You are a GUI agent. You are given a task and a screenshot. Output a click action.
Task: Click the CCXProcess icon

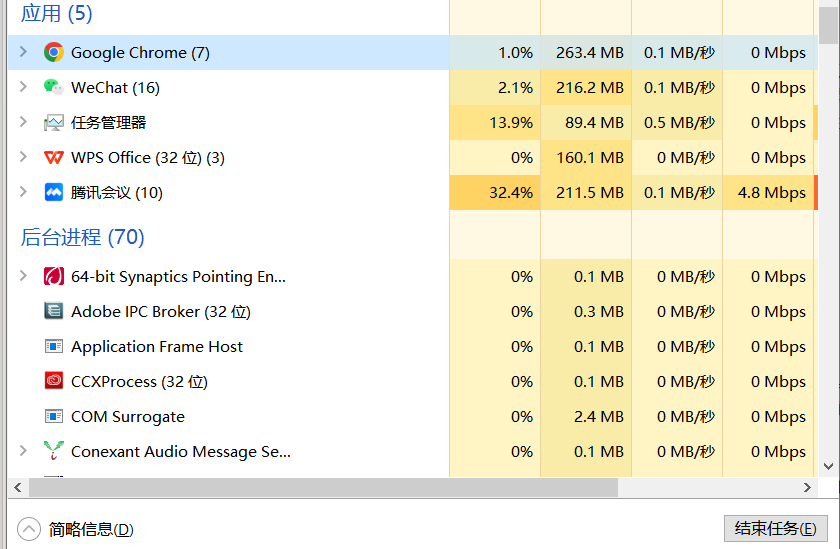tap(54, 382)
